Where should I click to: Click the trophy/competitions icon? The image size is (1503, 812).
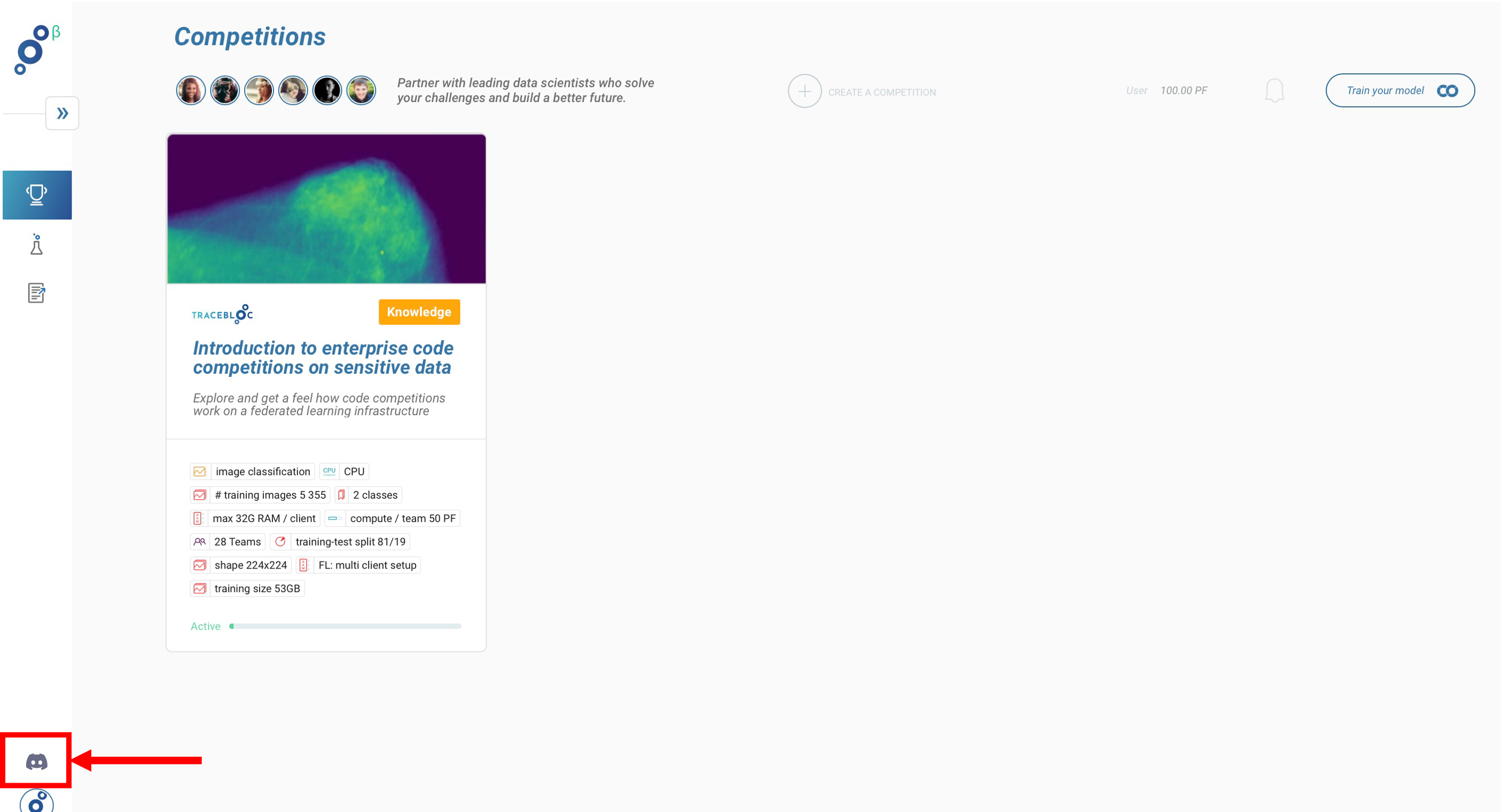click(37, 195)
